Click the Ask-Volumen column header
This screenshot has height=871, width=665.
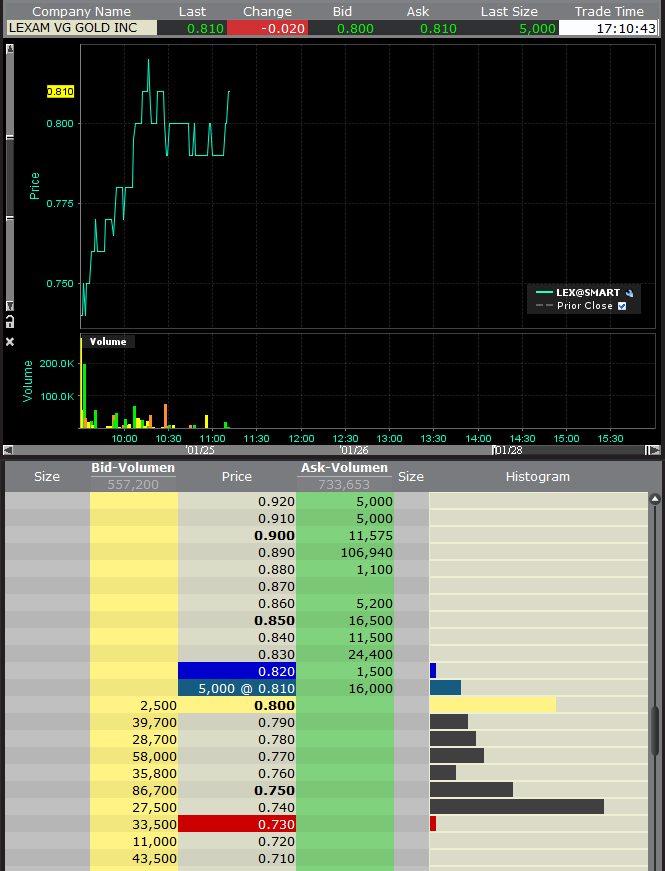click(x=344, y=468)
